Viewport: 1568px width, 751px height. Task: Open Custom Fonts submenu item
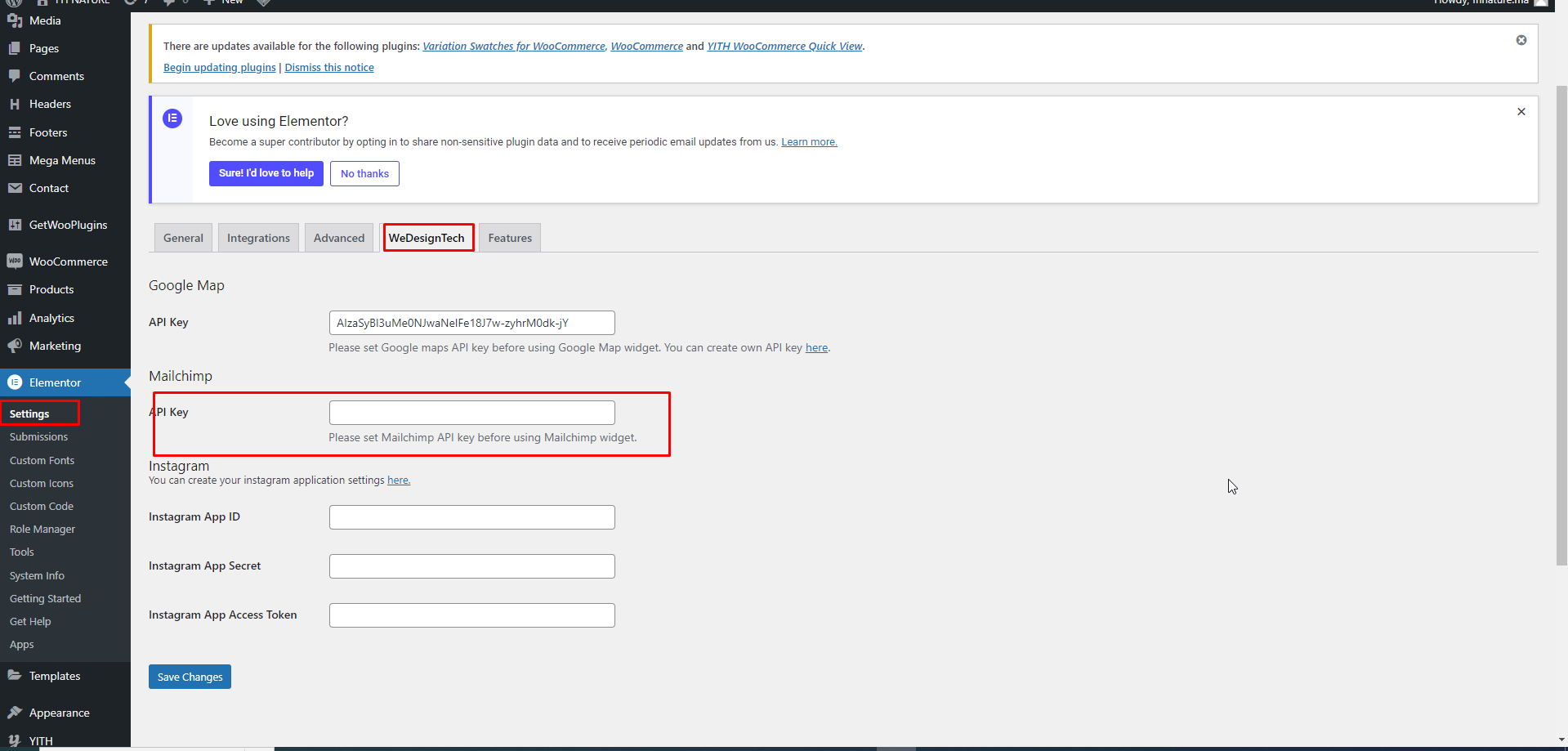tap(42, 461)
